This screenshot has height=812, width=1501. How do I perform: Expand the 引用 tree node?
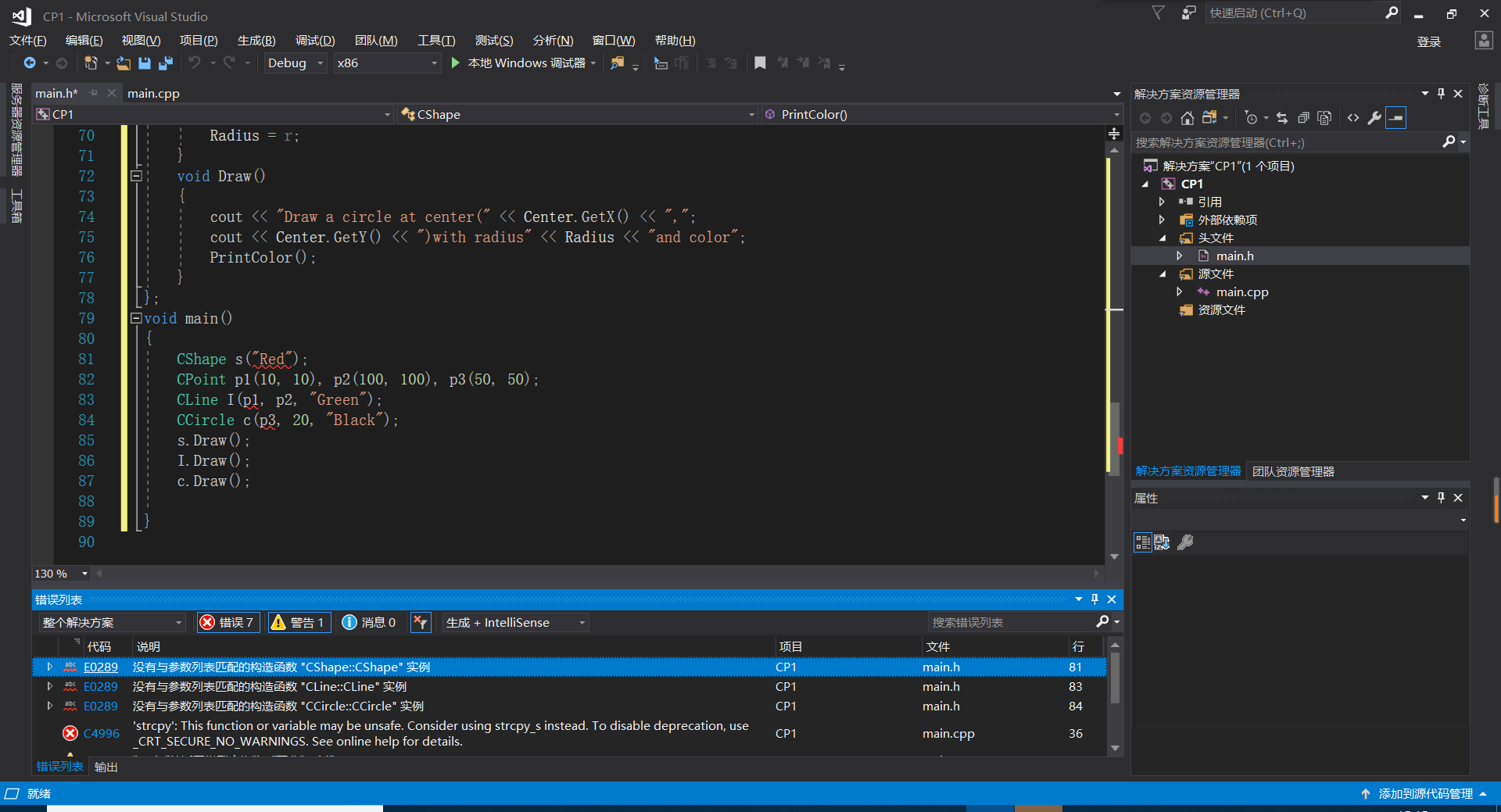point(1162,202)
